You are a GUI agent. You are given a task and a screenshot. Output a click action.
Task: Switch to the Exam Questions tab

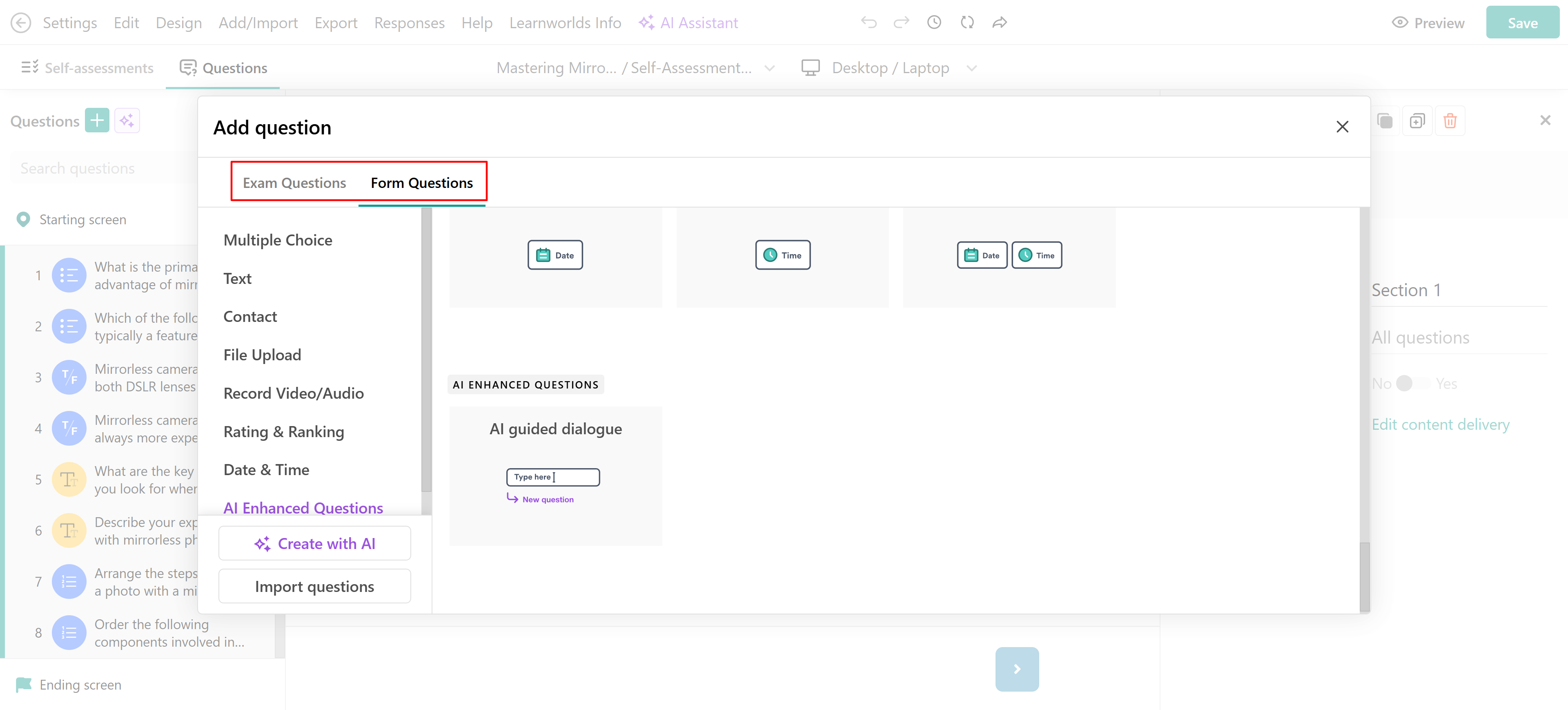point(294,183)
